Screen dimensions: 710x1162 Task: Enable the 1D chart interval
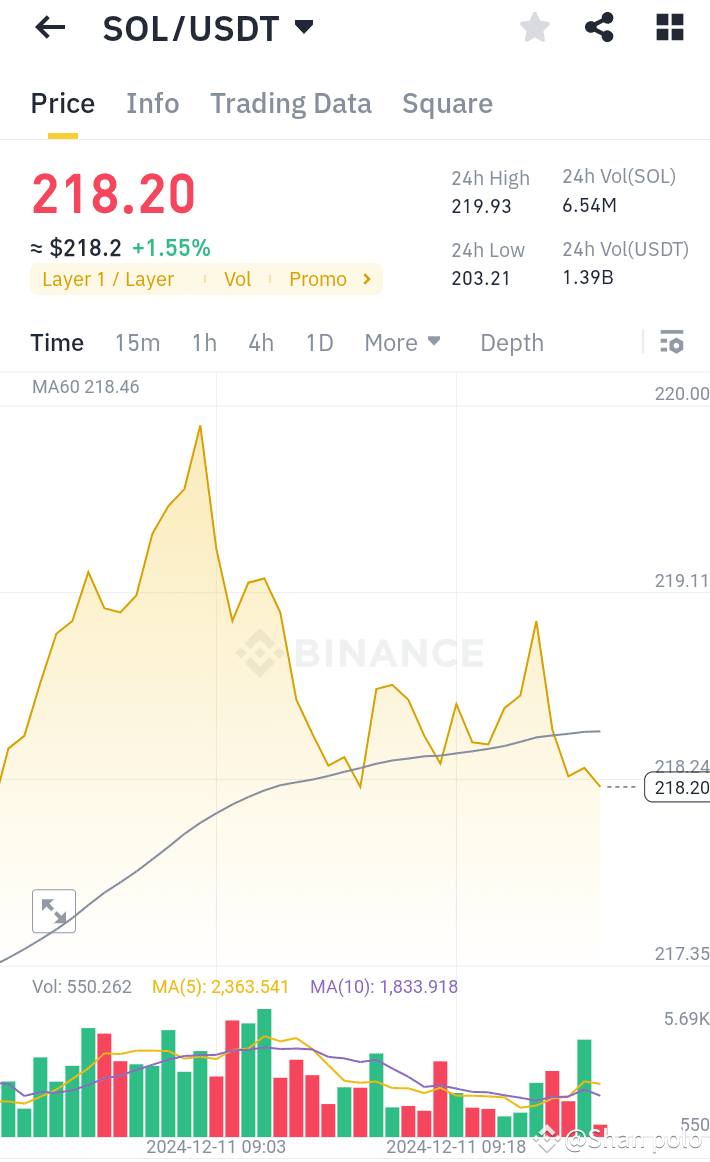click(319, 342)
